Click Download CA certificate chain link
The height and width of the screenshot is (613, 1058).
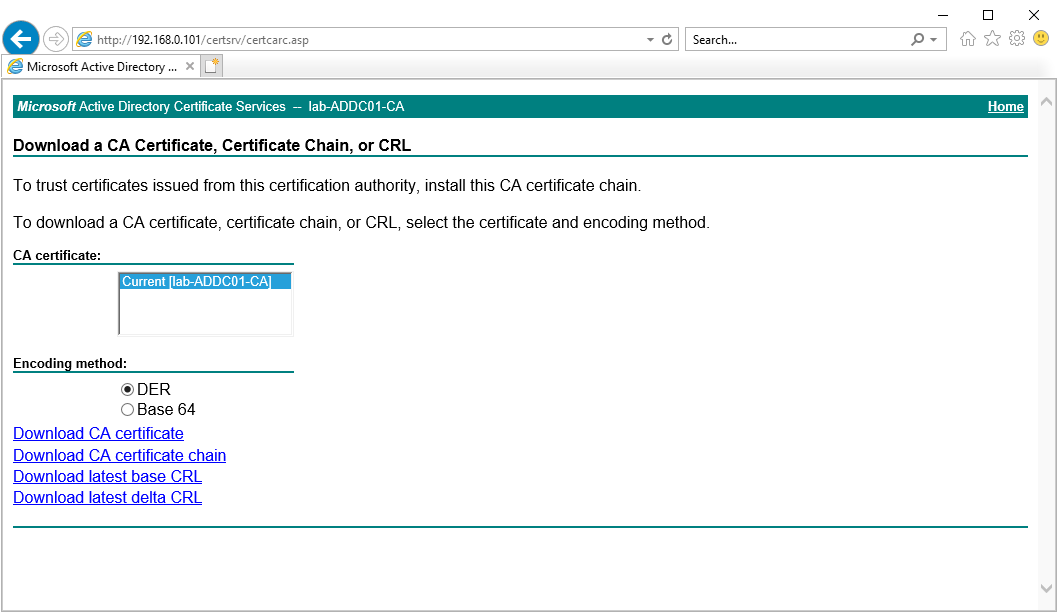point(119,455)
